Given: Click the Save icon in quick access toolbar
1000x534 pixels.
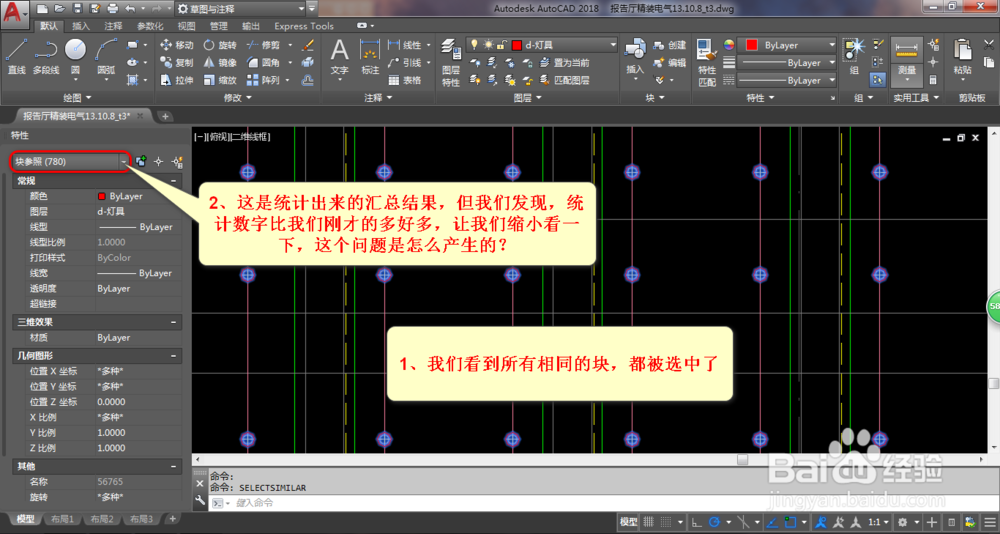Looking at the screenshot, I should tap(77, 9).
